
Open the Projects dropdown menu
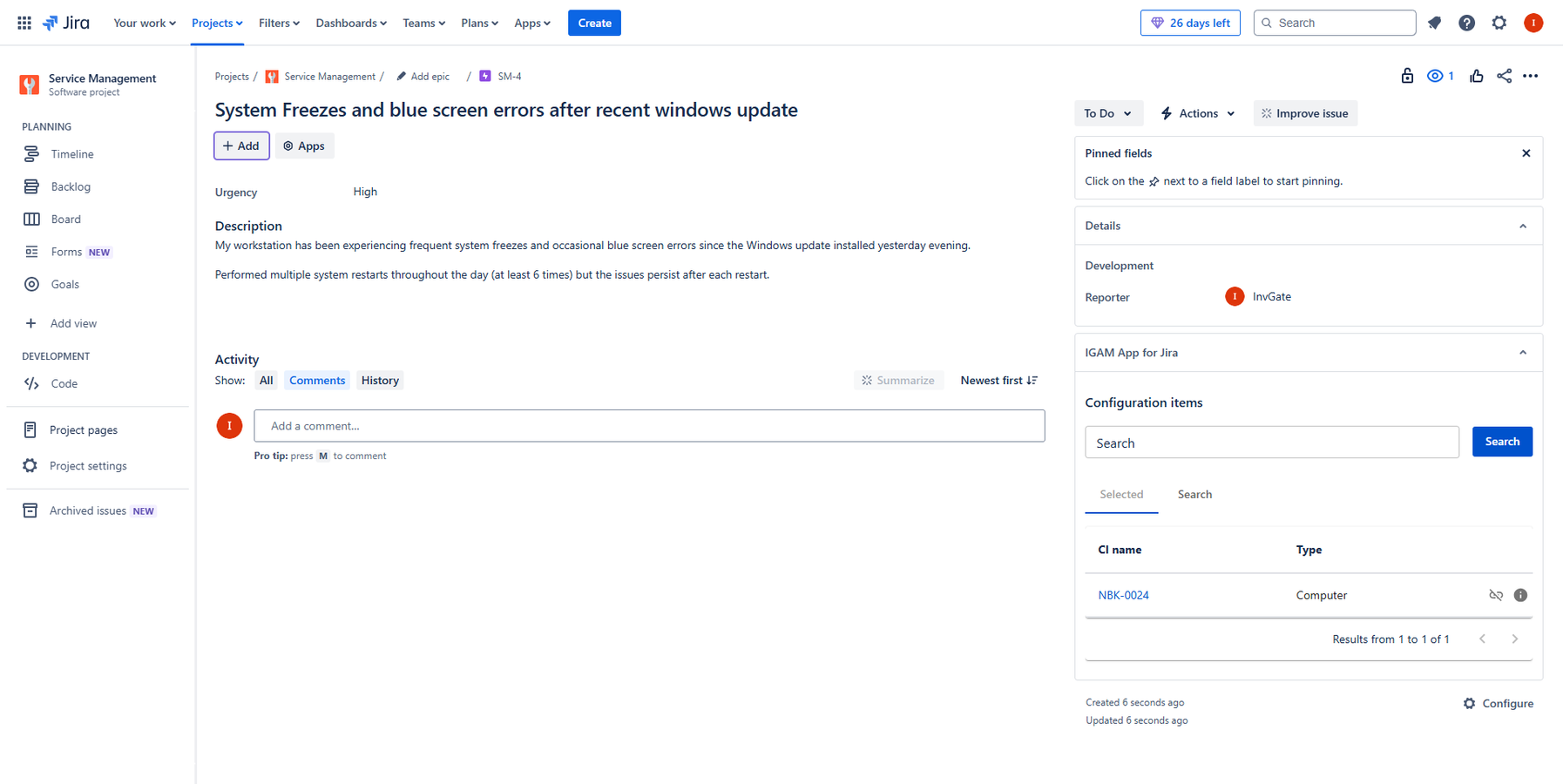pos(217,23)
